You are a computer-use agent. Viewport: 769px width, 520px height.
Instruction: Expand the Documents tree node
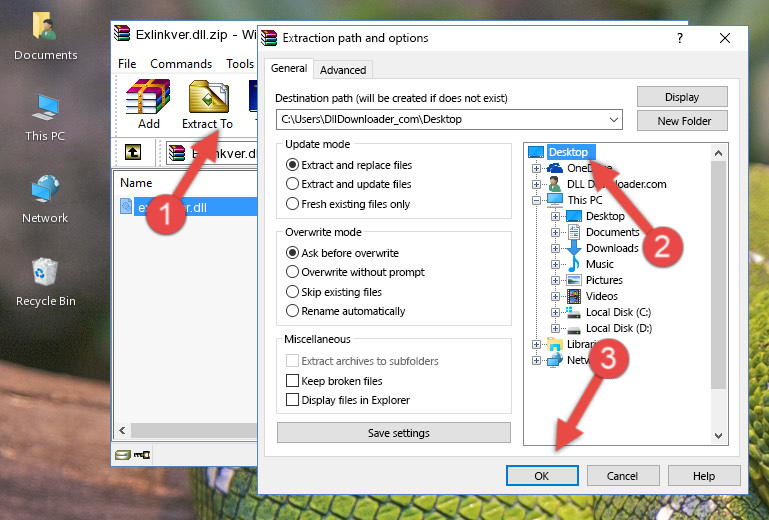click(x=555, y=233)
